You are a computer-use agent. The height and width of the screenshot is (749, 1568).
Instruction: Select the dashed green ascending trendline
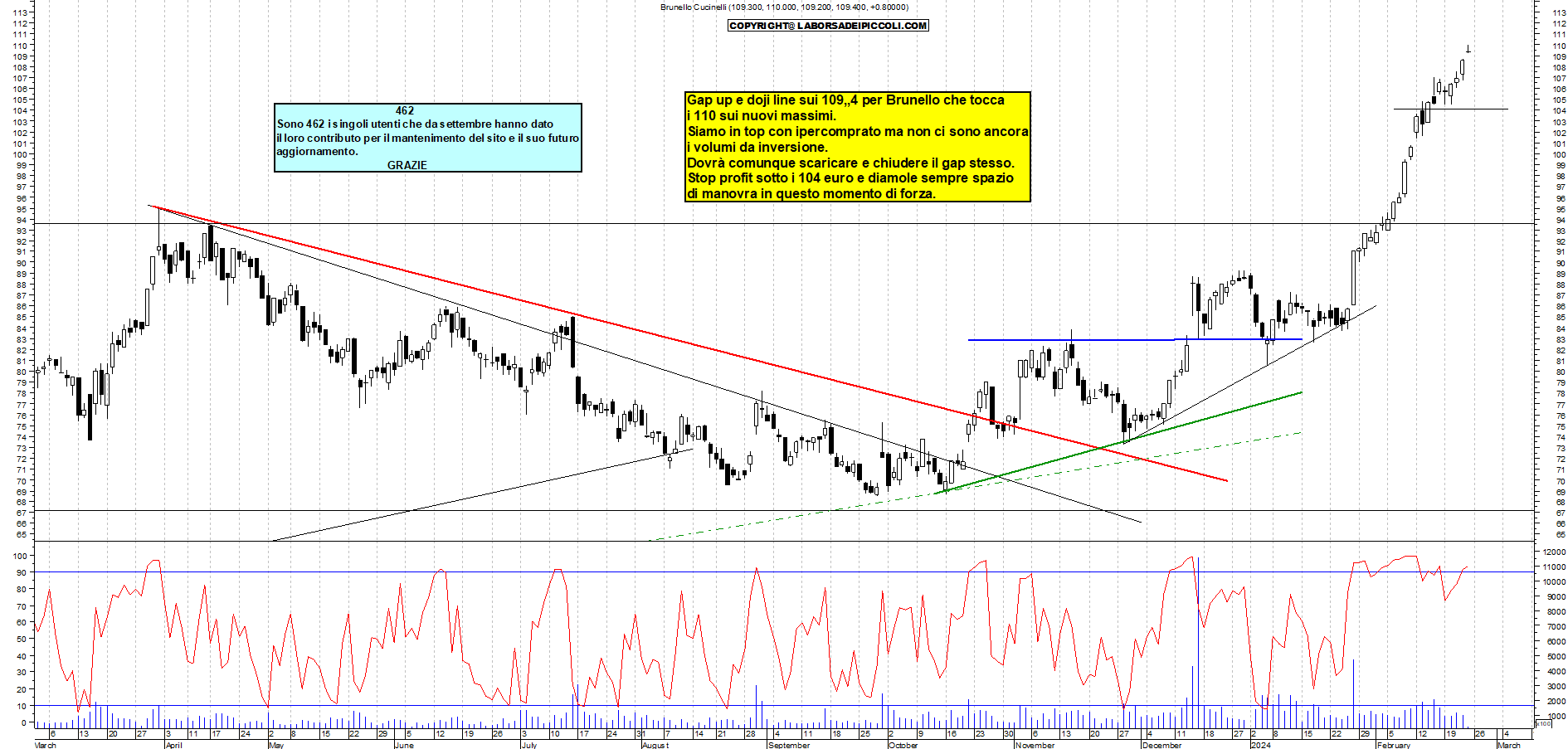point(975,486)
